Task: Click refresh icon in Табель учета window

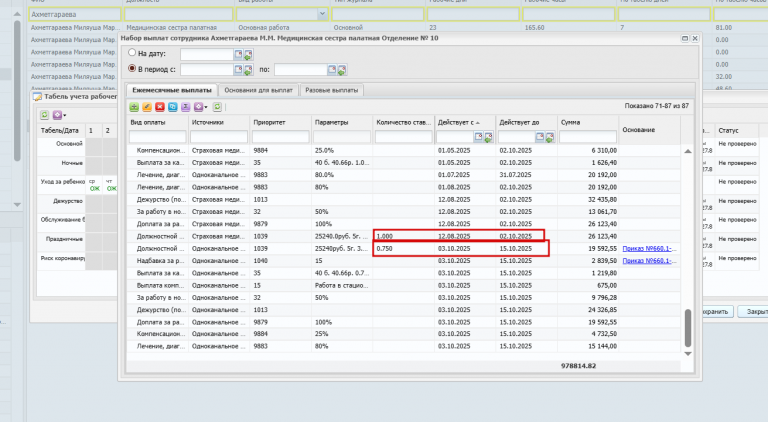Action: click(x=44, y=115)
